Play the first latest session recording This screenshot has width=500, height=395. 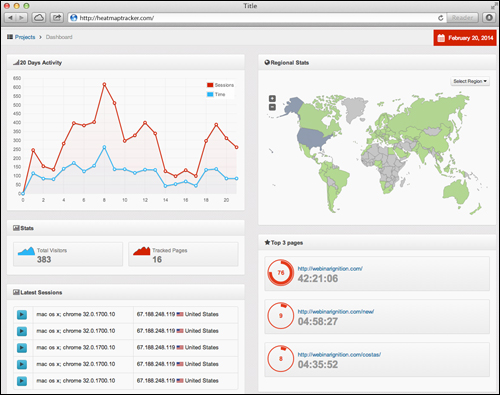(x=22, y=315)
